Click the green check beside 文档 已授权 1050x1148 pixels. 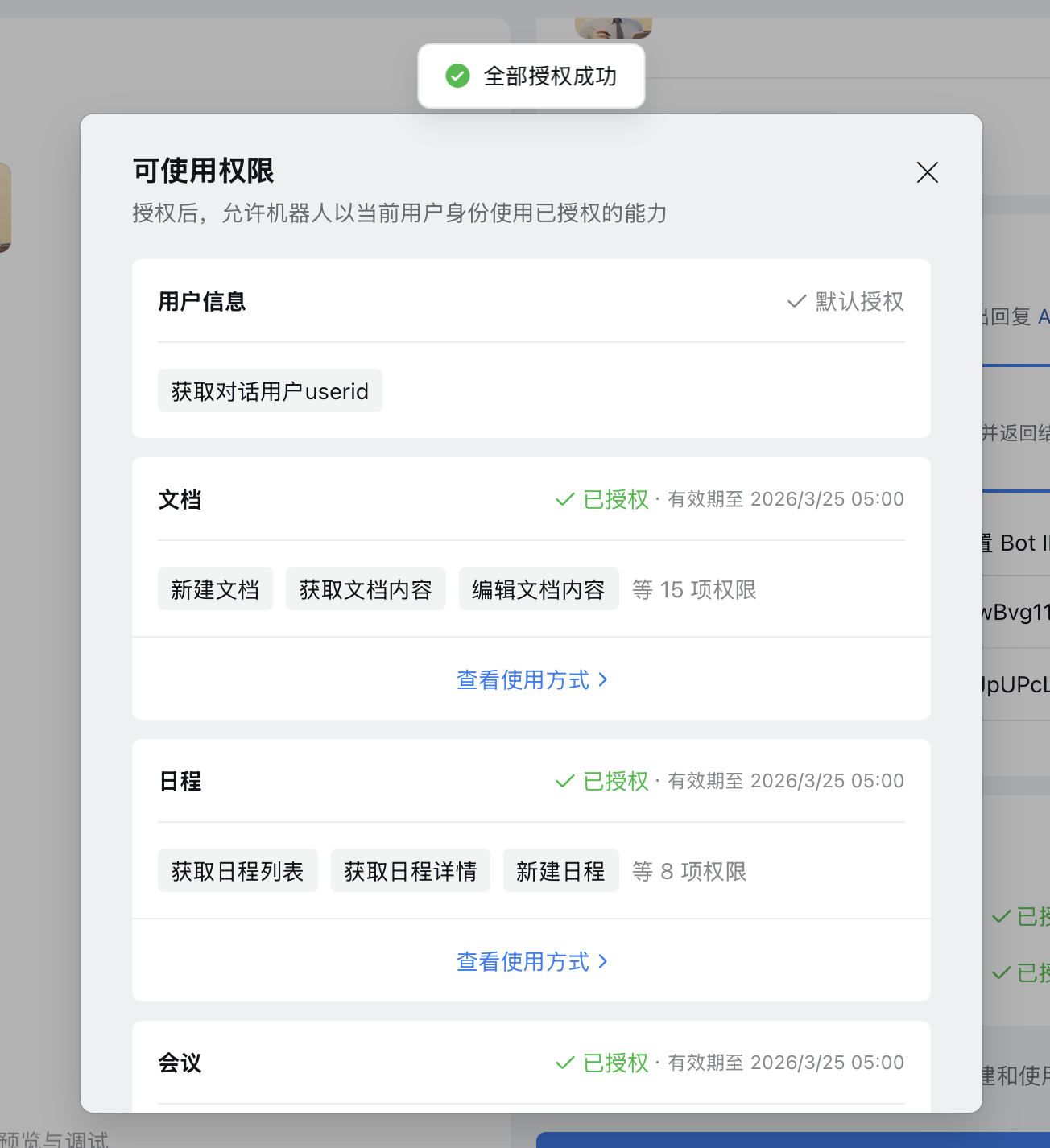point(565,500)
